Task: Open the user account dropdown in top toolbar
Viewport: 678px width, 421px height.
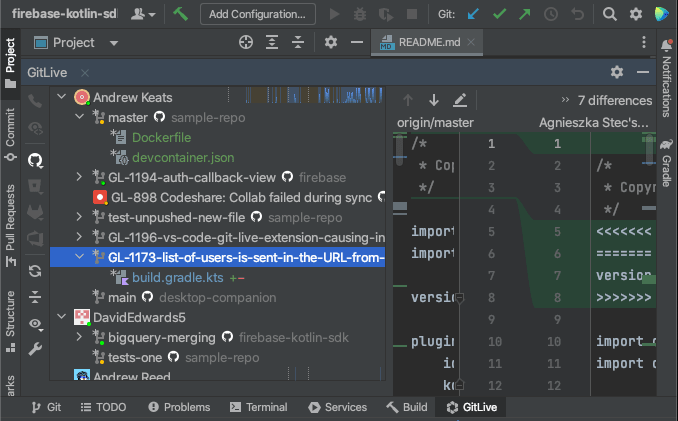Action: [x=143, y=14]
